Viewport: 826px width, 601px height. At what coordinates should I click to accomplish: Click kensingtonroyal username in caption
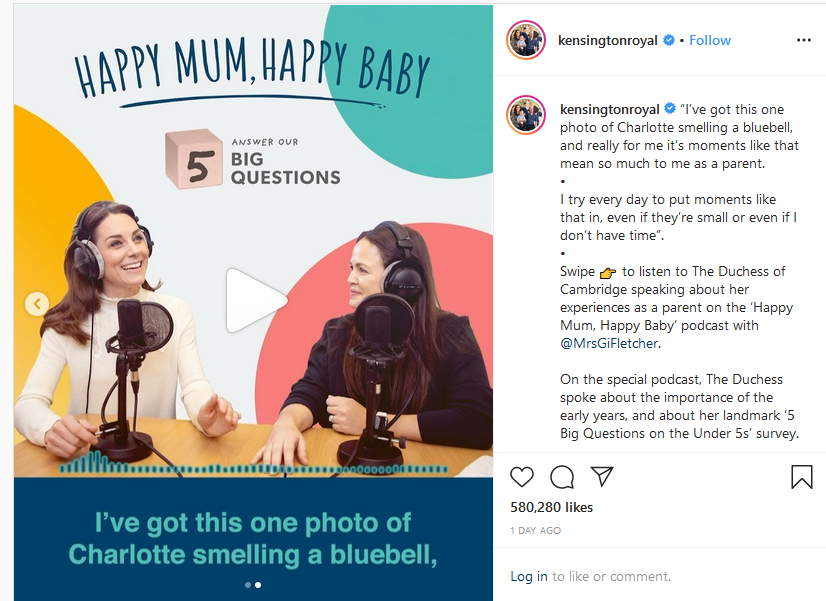[x=609, y=110]
